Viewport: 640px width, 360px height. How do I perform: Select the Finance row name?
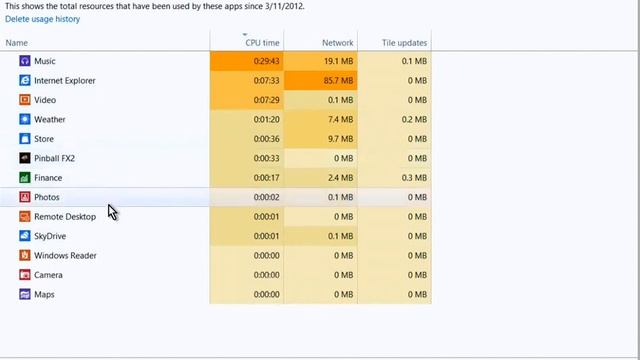click(48, 178)
